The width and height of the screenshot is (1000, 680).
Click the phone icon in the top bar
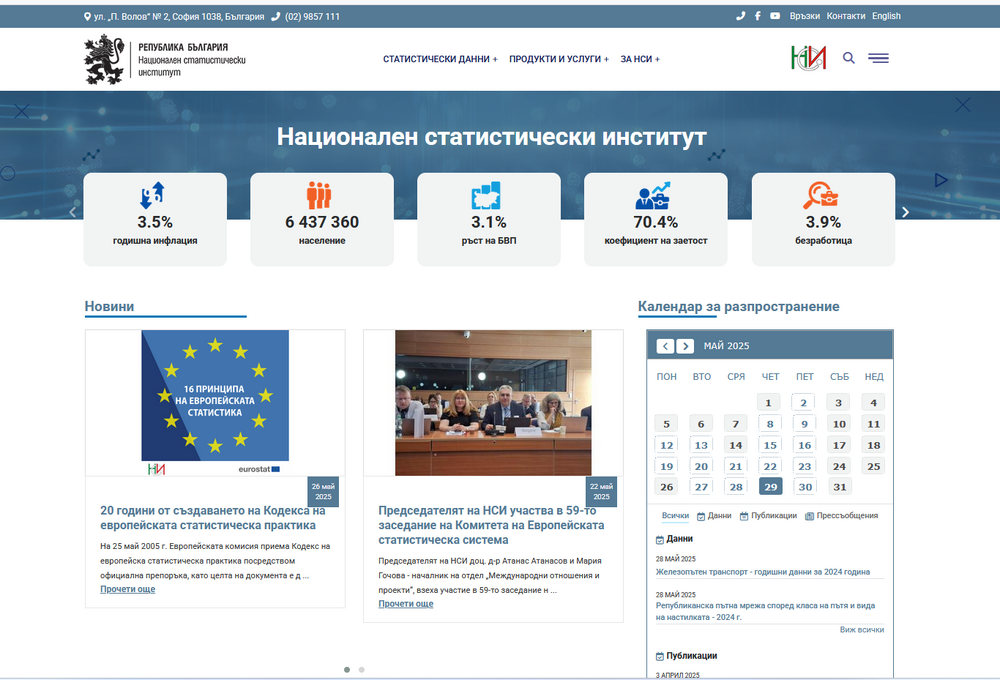click(x=740, y=15)
